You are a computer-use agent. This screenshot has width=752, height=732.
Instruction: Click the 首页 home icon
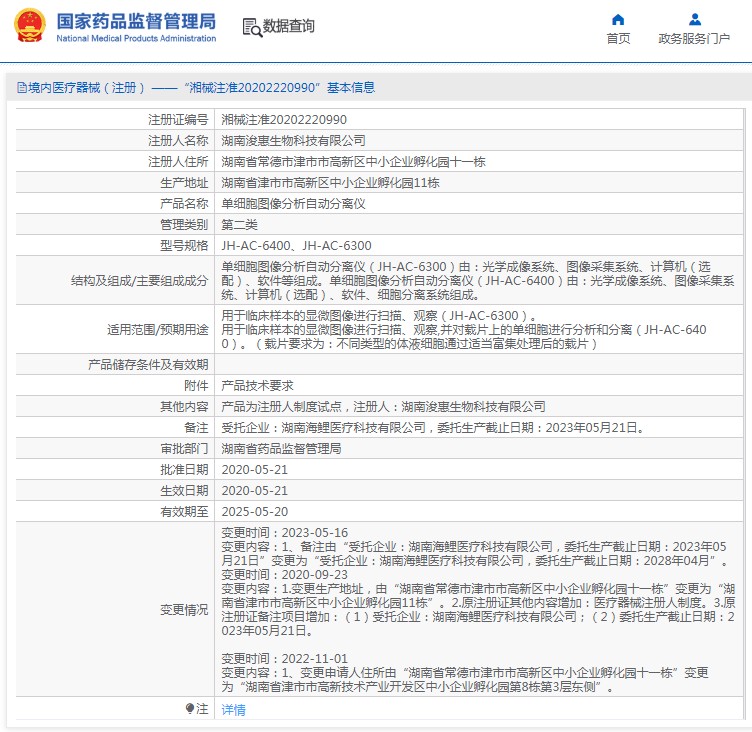[618, 19]
